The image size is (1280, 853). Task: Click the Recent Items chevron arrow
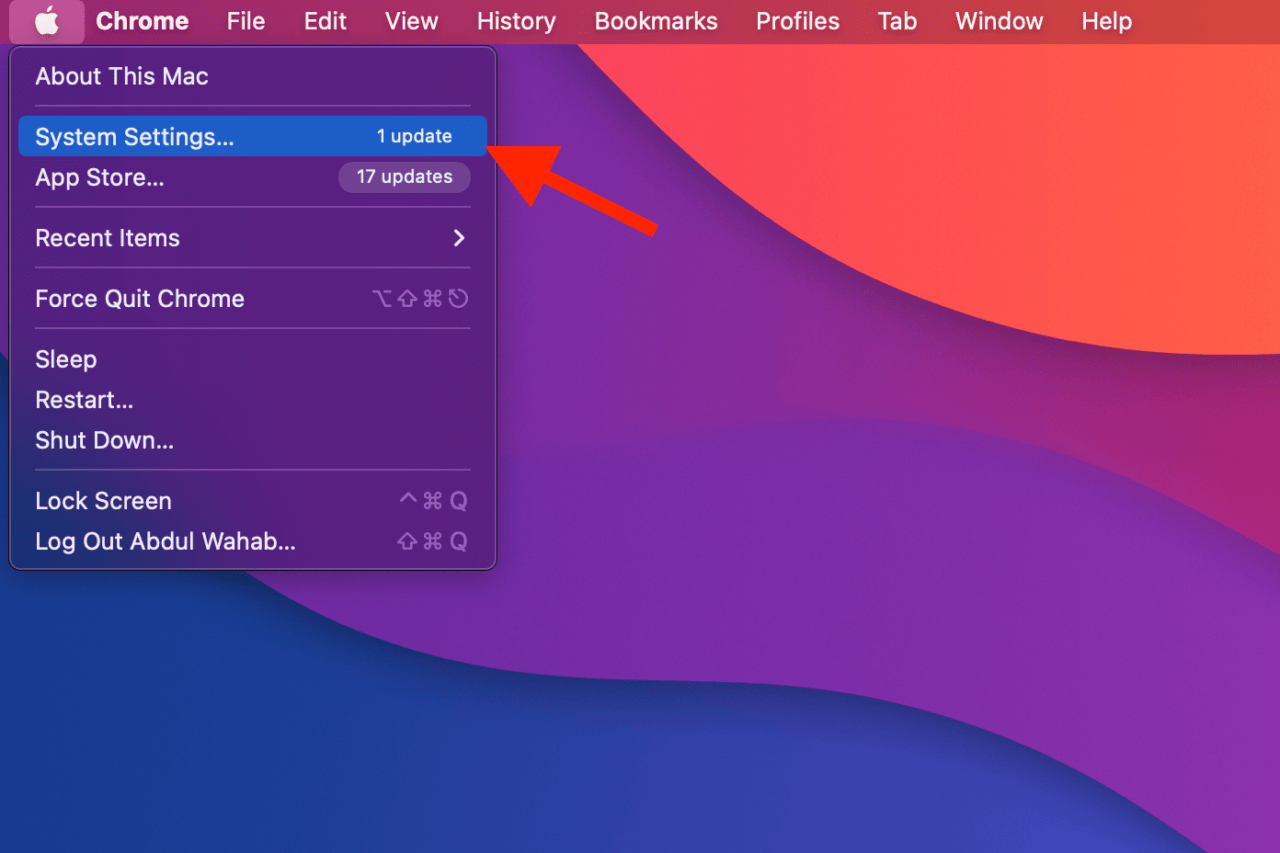[x=459, y=238]
